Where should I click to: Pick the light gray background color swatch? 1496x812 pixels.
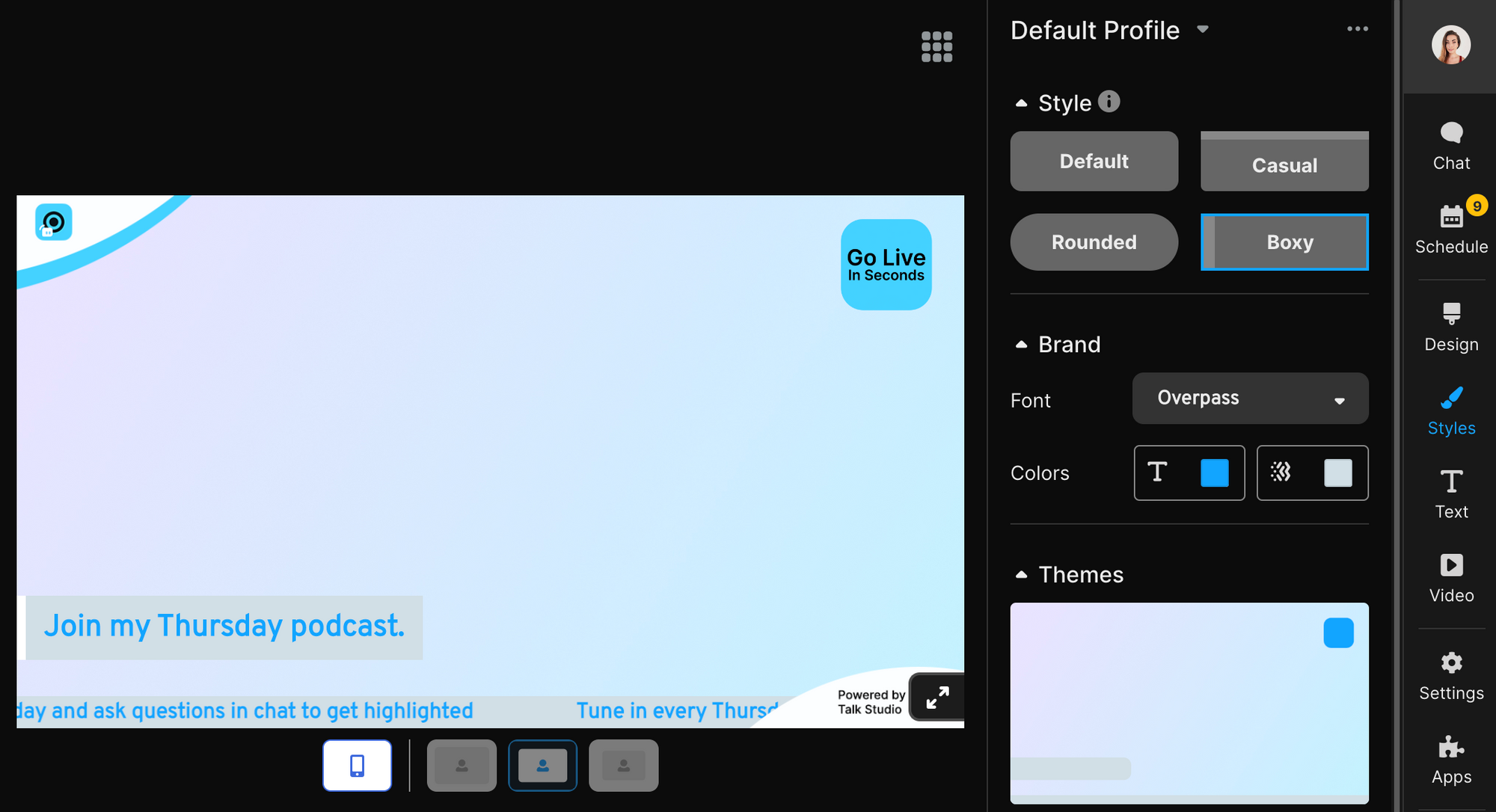(x=1337, y=473)
